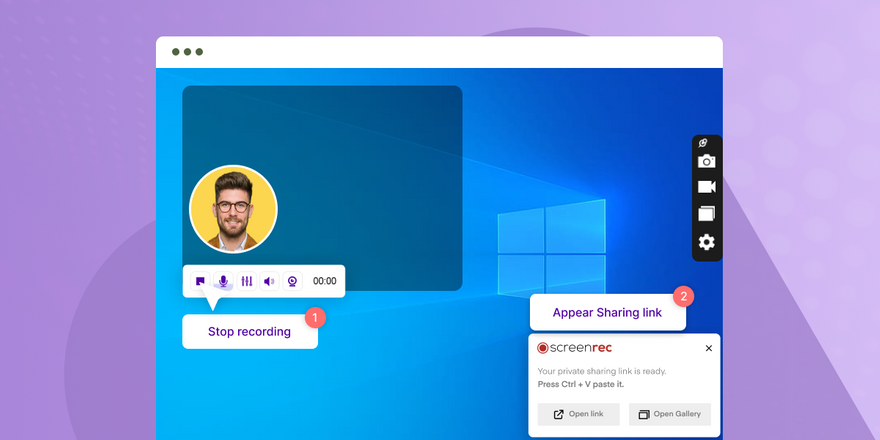Click "Your private sharing link is ready." text
This screenshot has width=880, height=440.
(x=602, y=371)
